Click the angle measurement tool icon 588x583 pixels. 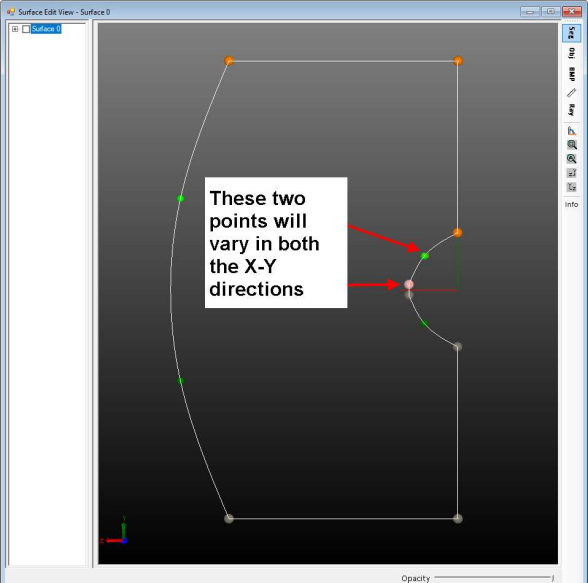click(x=572, y=131)
